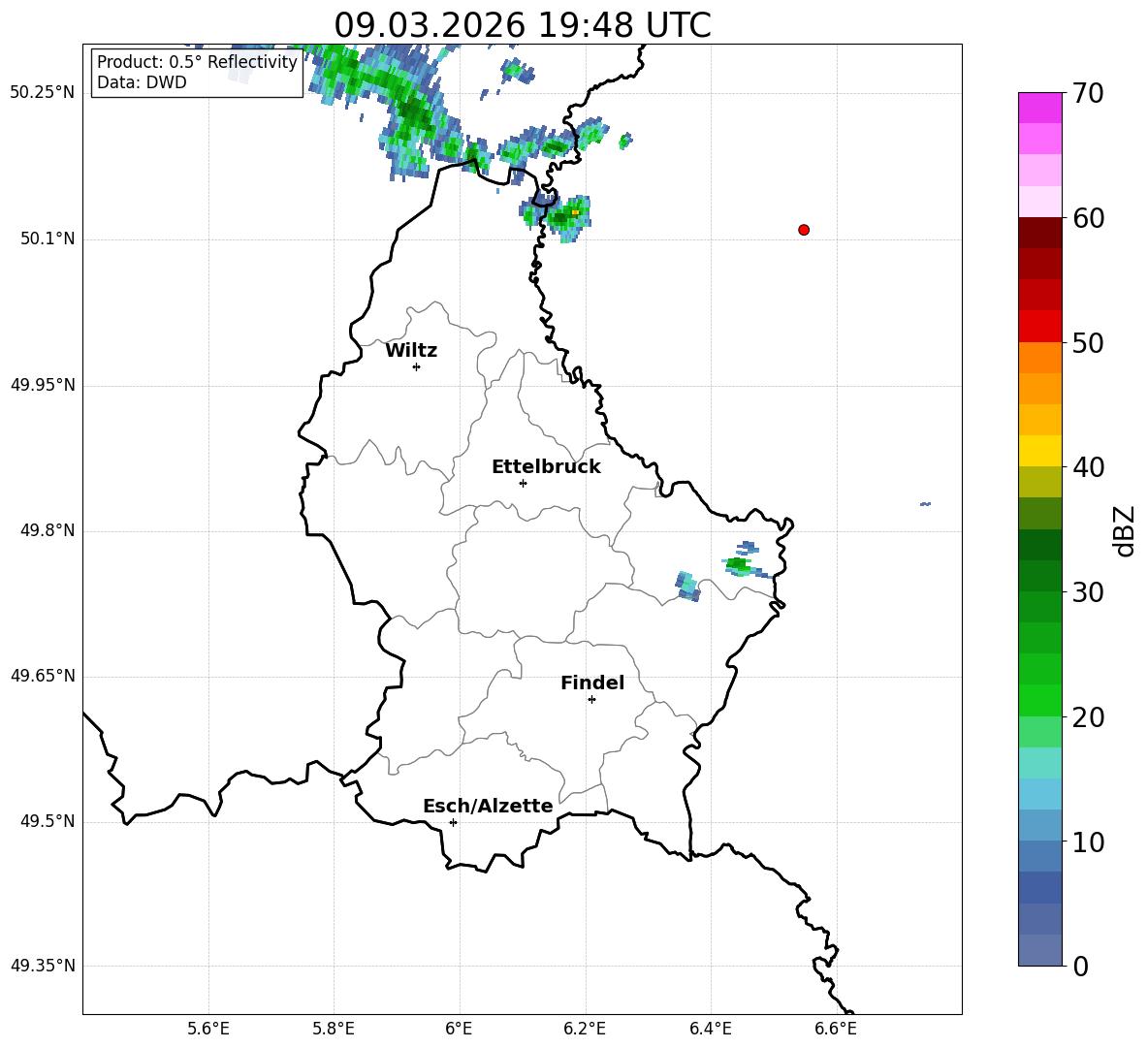Click the small isolated echo east of 6.6°E
Image resolution: width=1148 pixels, height=1048 pixels.
[925, 504]
